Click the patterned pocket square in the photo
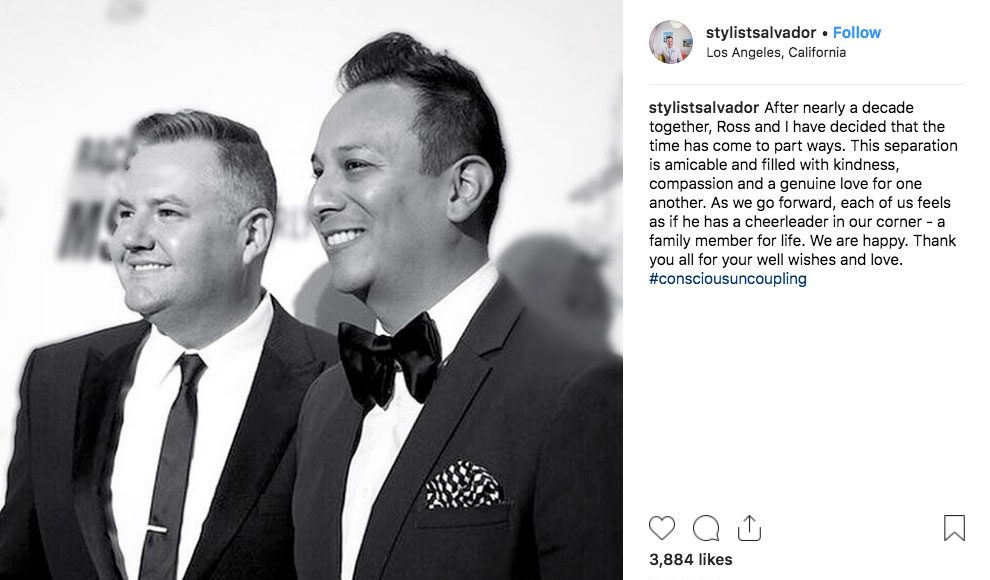The height and width of the screenshot is (580, 990). [x=464, y=484]
